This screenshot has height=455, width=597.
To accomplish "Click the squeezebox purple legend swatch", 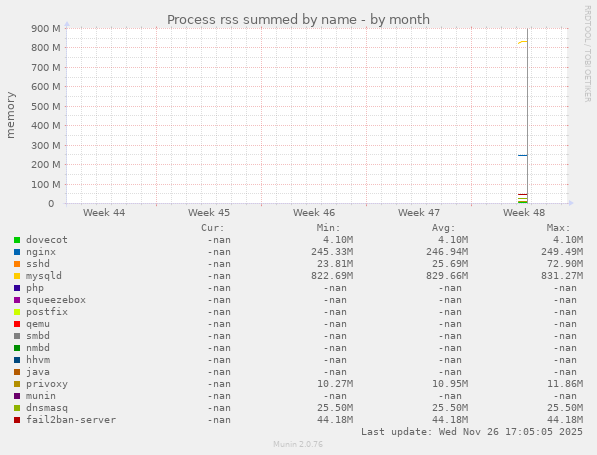I will tap(17, 300).
